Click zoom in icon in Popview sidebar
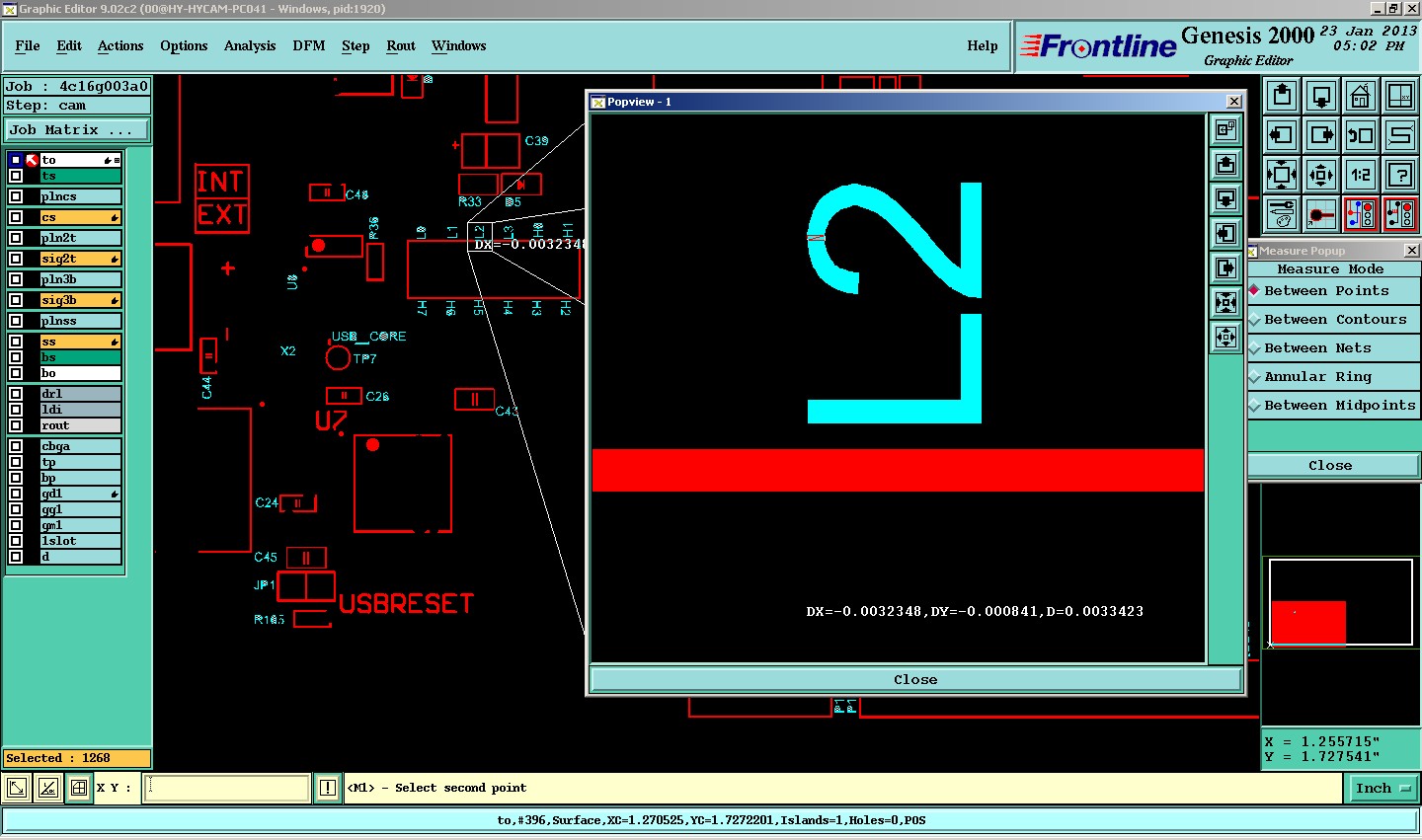Screen dimensions: 1422x840 (1225, 302)
